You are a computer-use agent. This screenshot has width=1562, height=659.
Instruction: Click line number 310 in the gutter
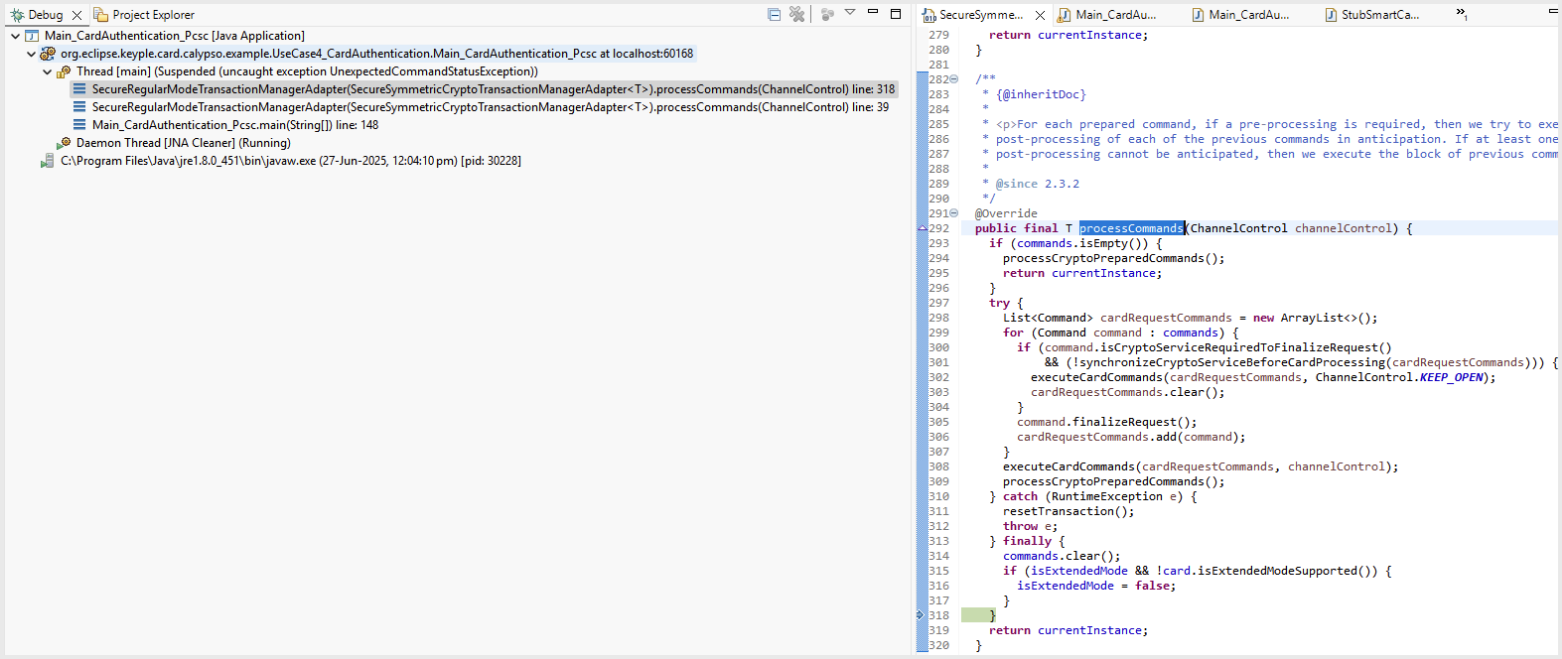[x=938, y=496]
